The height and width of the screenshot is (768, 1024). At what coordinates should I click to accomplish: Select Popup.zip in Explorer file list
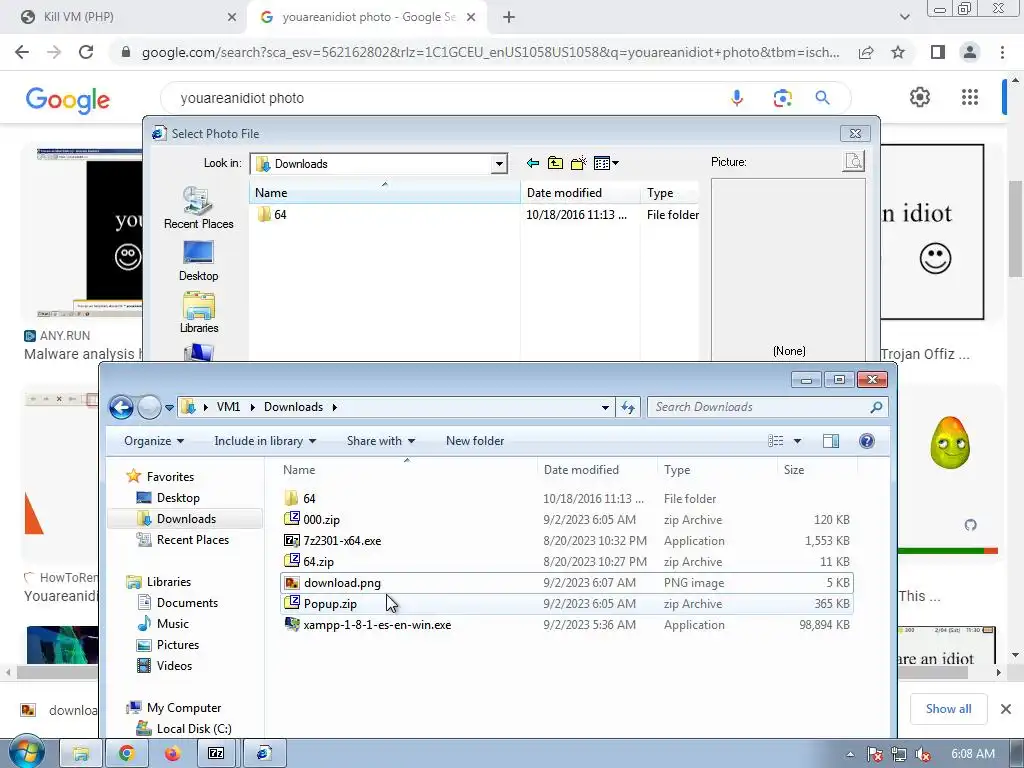566,603
